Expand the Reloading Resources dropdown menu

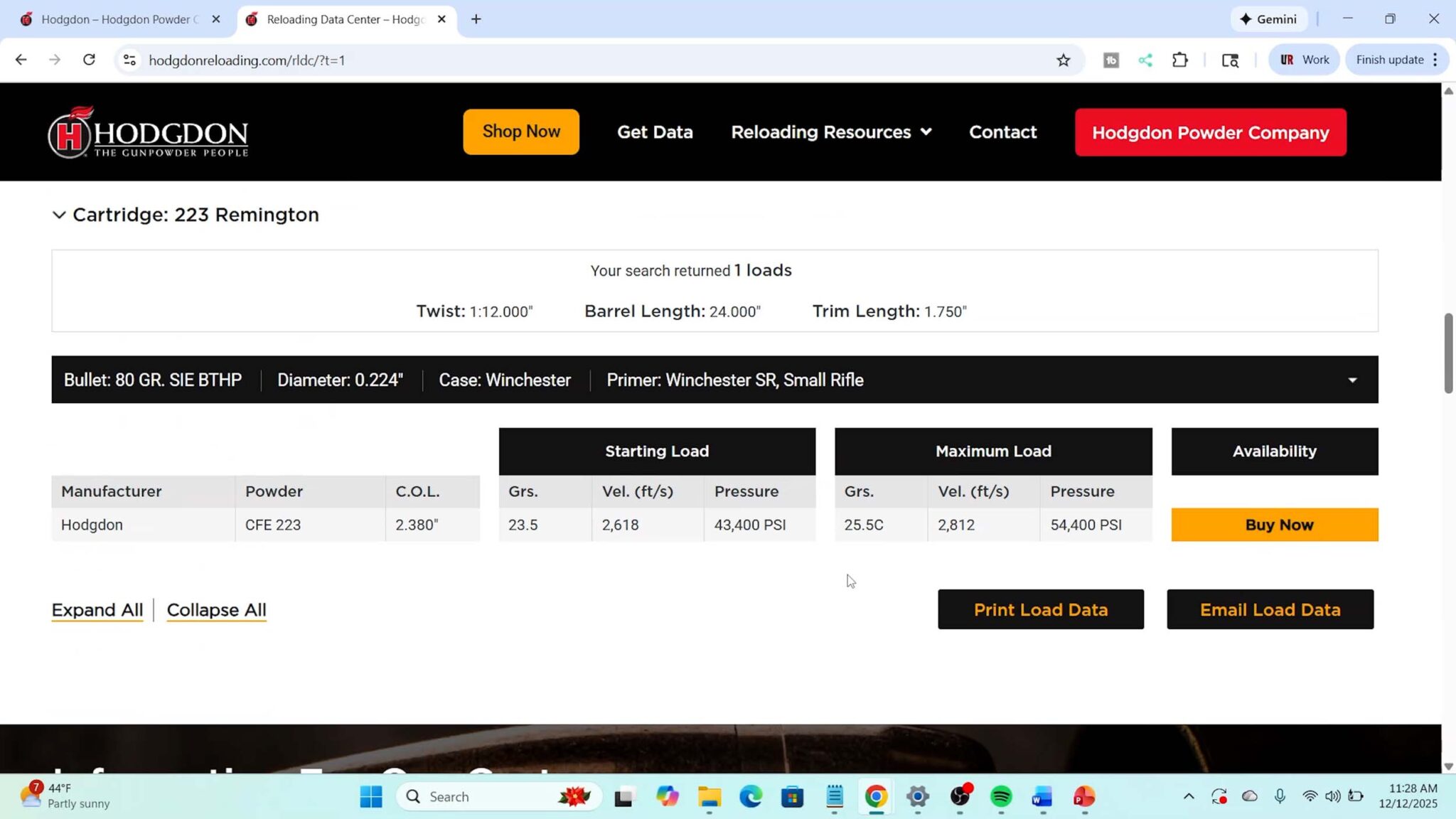pyautogui.click(x=830, y=132)
